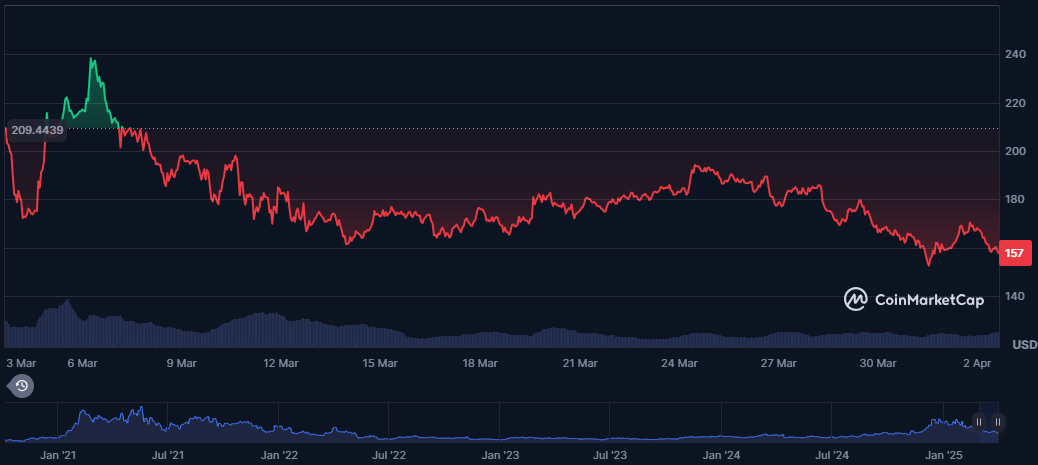This screenshot has height=465, width=1038.
Task: Click the 180 price axis label
Action: click(1015, 200)
